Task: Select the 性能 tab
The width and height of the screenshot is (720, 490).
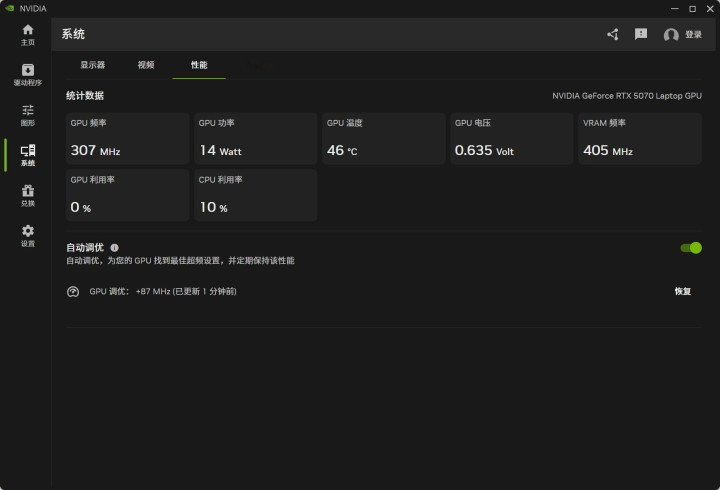Action: coord(199,65)
